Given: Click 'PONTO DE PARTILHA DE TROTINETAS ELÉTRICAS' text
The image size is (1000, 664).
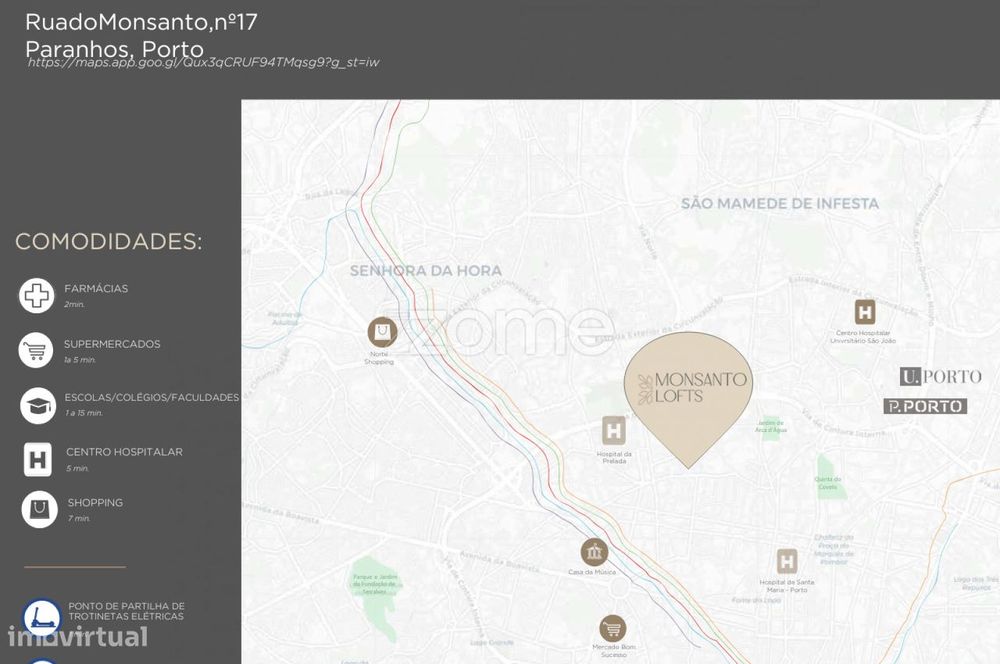Looking at the screenshot, I should point(127,611).
